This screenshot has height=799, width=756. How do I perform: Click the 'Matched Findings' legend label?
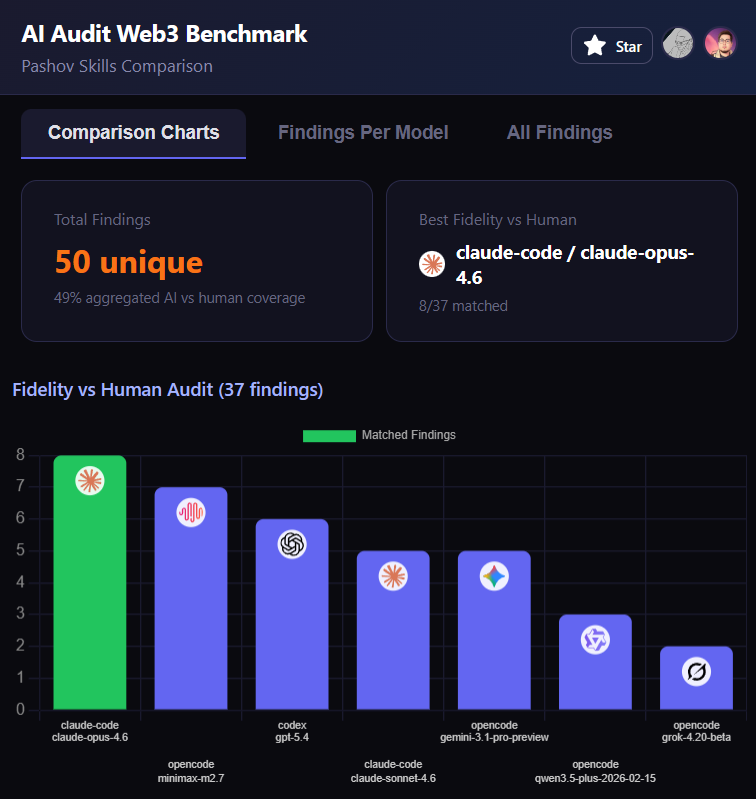click(409, 435)
